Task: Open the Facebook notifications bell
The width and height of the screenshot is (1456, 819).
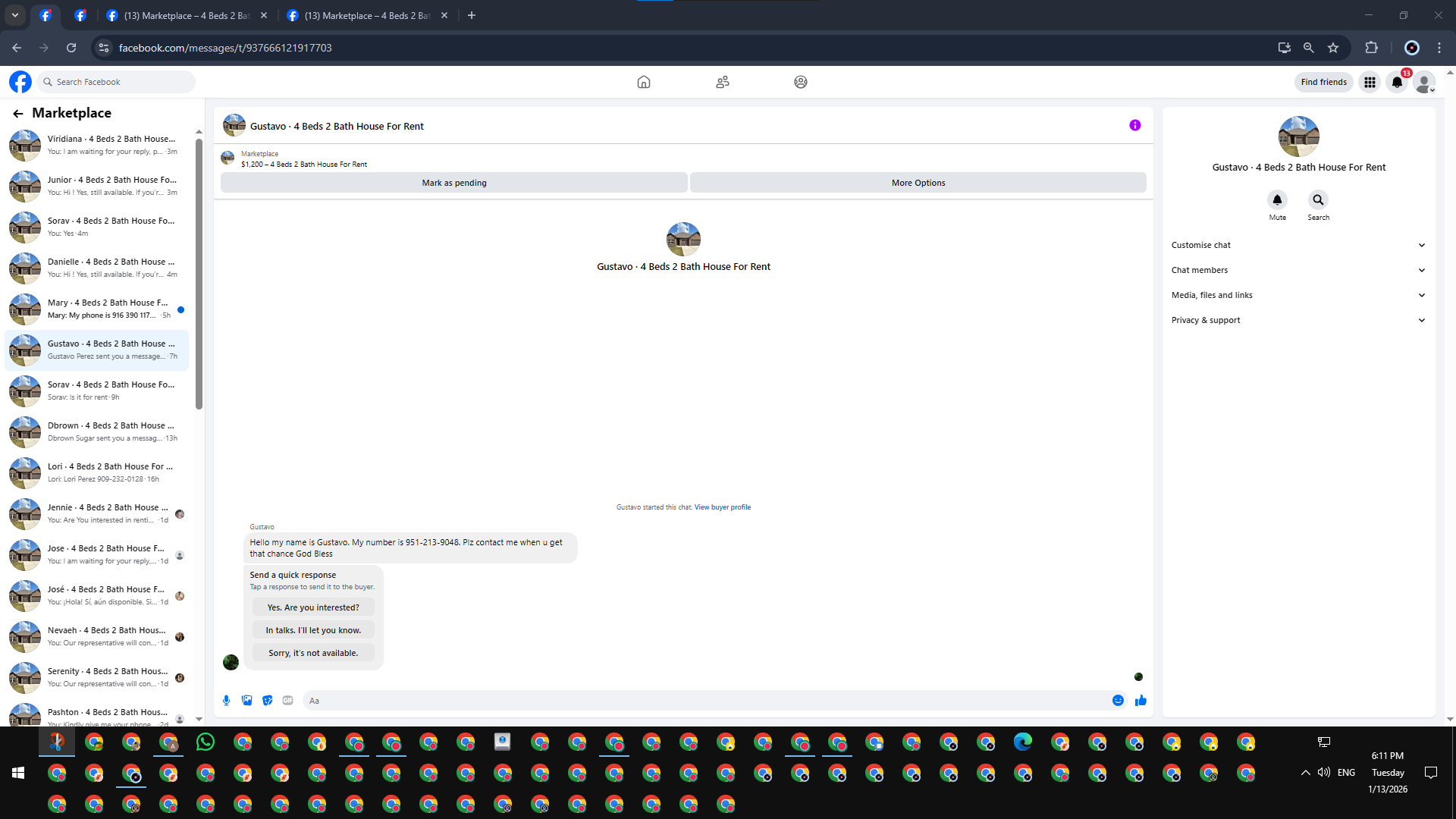Action: (x=1397, y=82)
